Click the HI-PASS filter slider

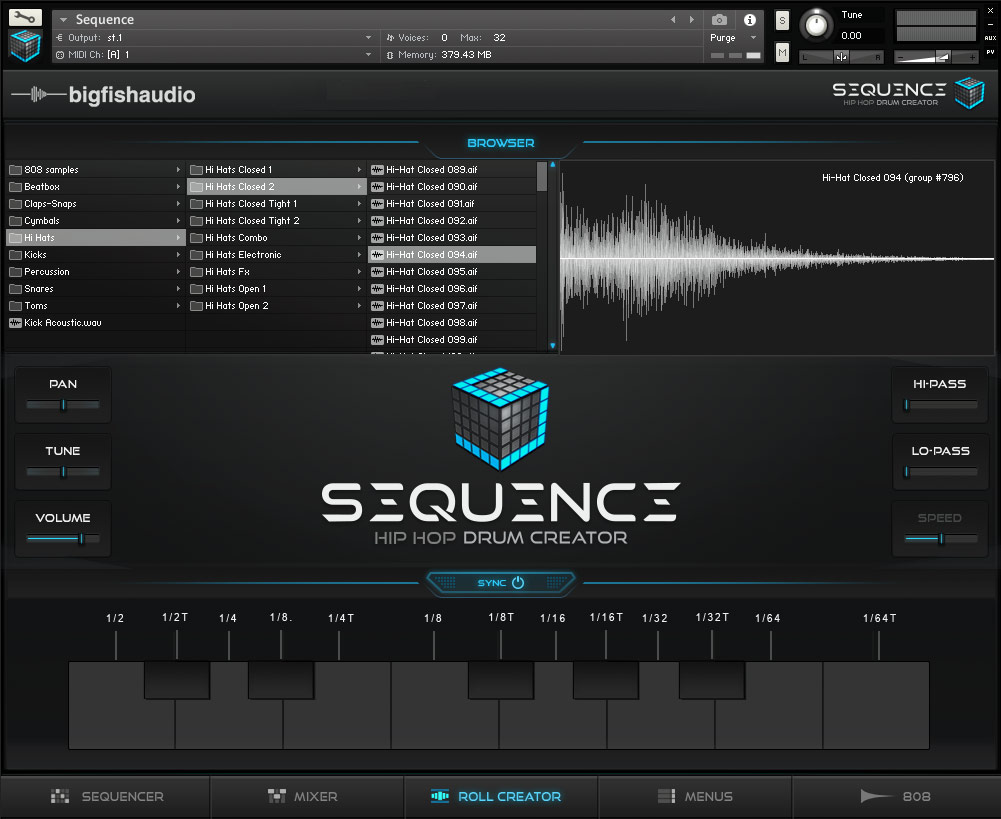point(939,404)
